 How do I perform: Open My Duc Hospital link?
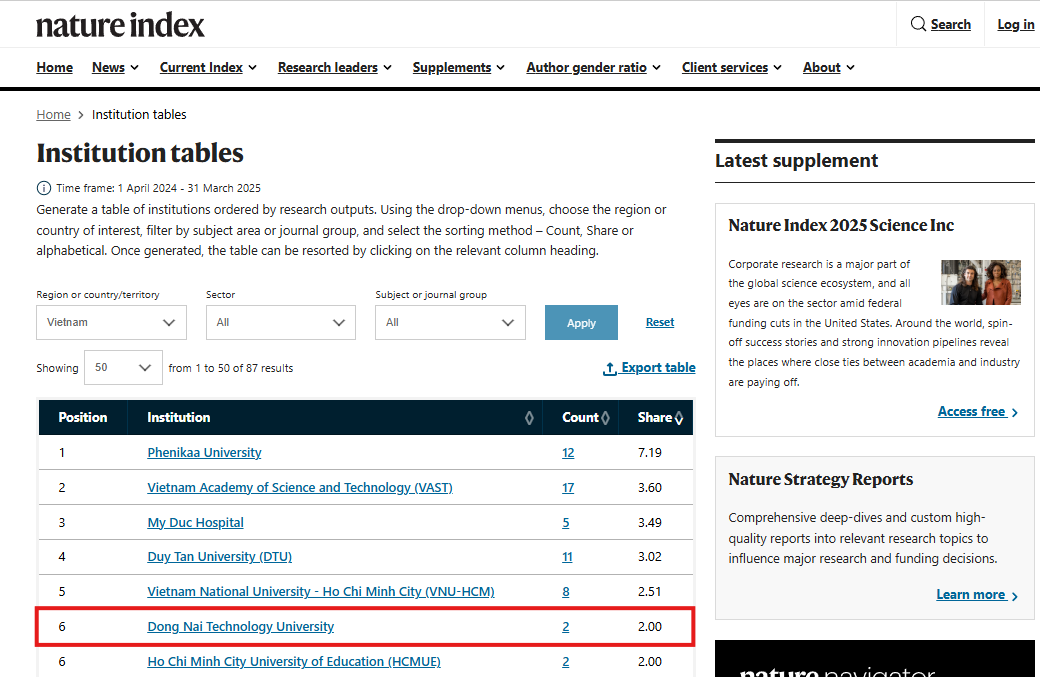tap(195, 523)
